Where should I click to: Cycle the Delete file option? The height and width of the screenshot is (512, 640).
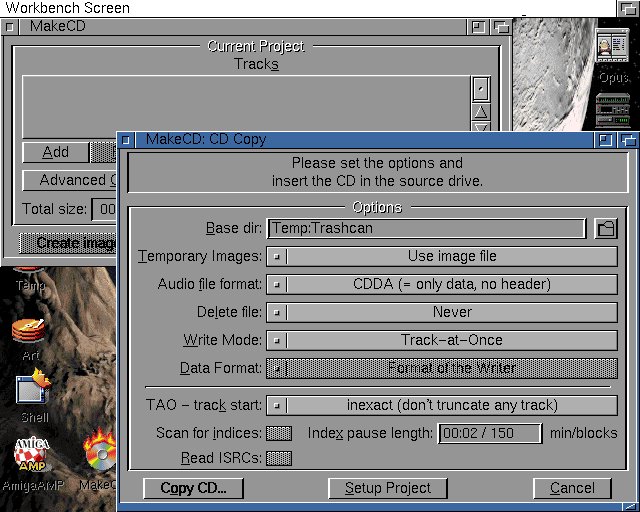pos(442,312)
